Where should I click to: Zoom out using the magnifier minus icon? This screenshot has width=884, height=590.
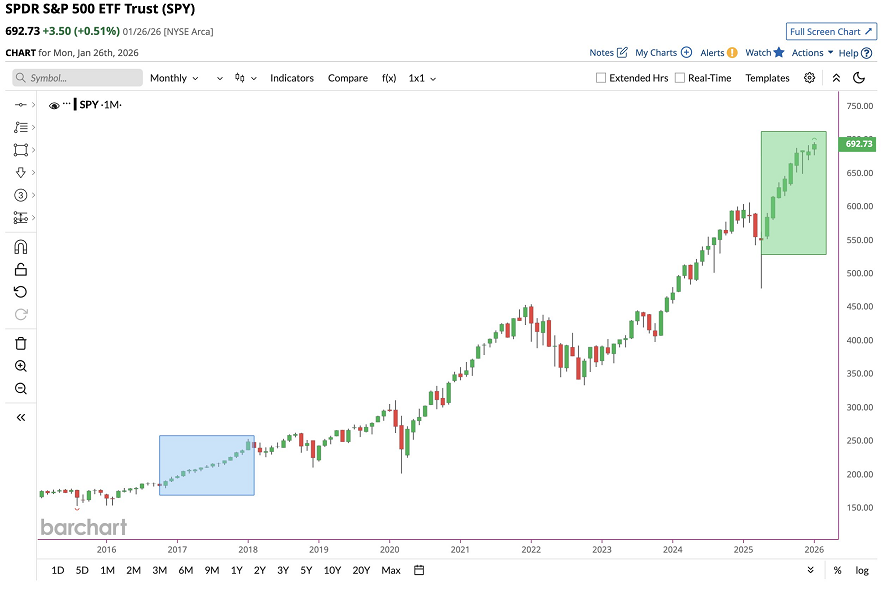20,389
